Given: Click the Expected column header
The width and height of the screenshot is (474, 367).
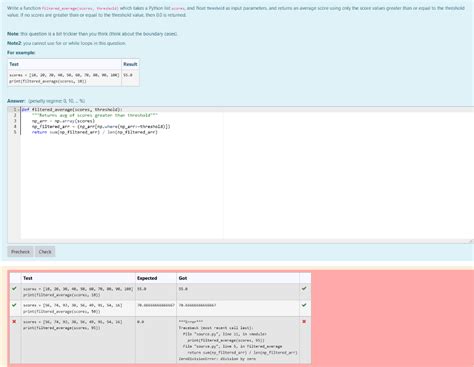Looking at the screenshot, I should pyautogui.click(x=147, y=278).
